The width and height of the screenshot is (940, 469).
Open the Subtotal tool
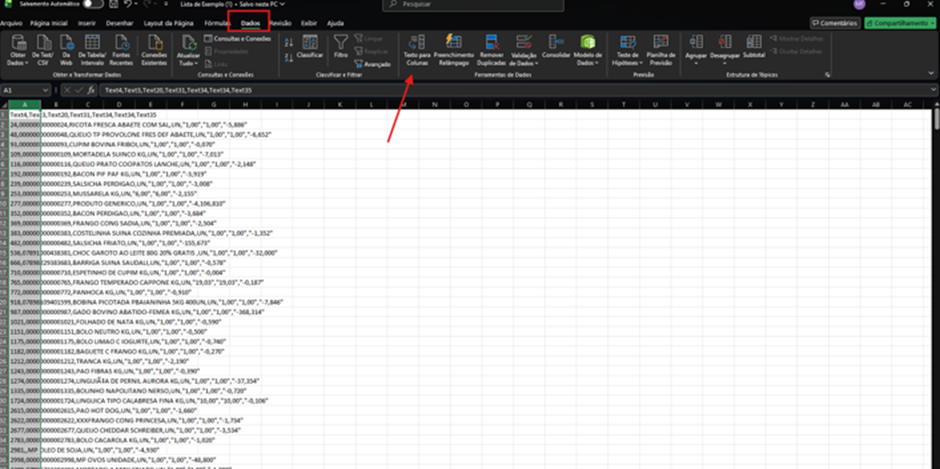[754, 46]
